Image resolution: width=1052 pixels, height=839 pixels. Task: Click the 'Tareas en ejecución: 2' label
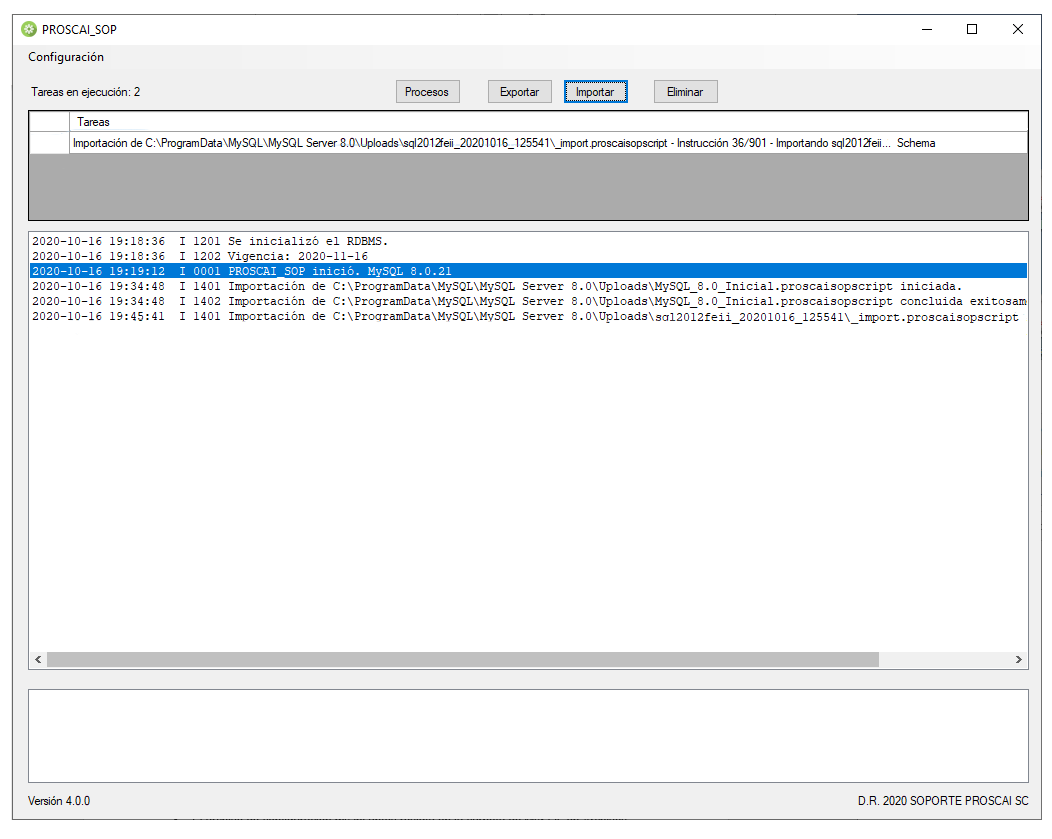(86, 92)
